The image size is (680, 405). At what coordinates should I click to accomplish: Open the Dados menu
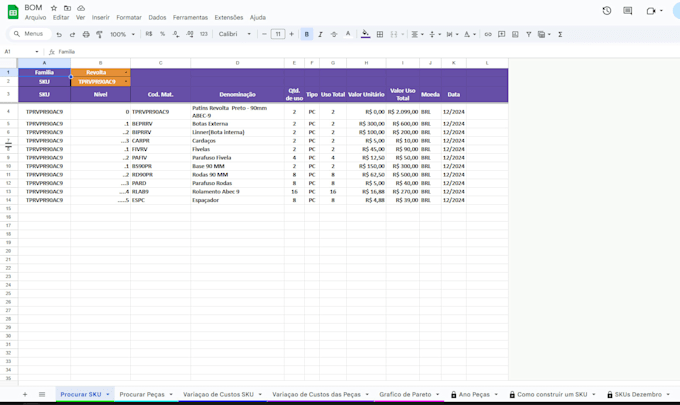(x=157, y=17)
